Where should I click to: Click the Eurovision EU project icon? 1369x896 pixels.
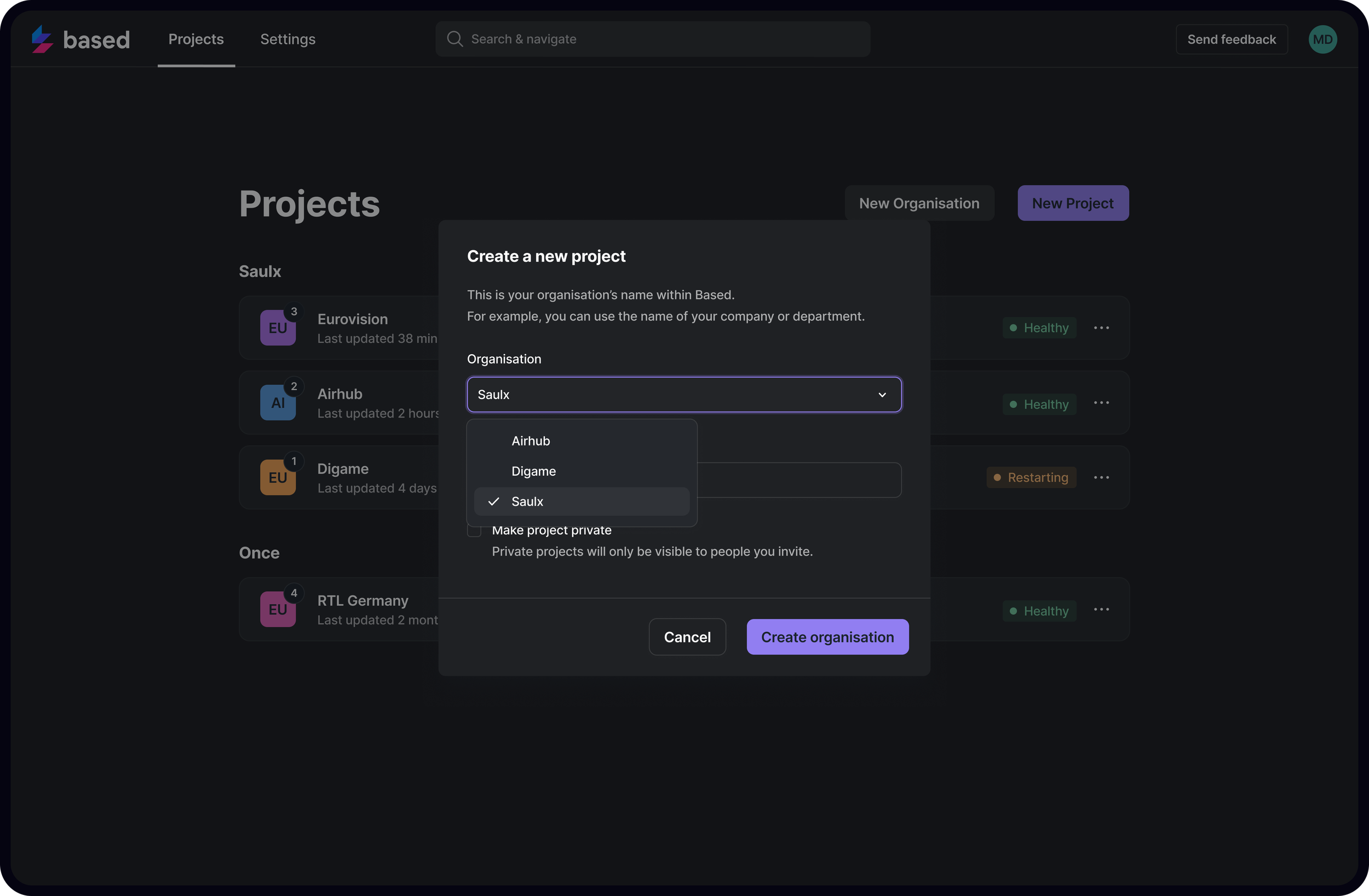point(278,328)
